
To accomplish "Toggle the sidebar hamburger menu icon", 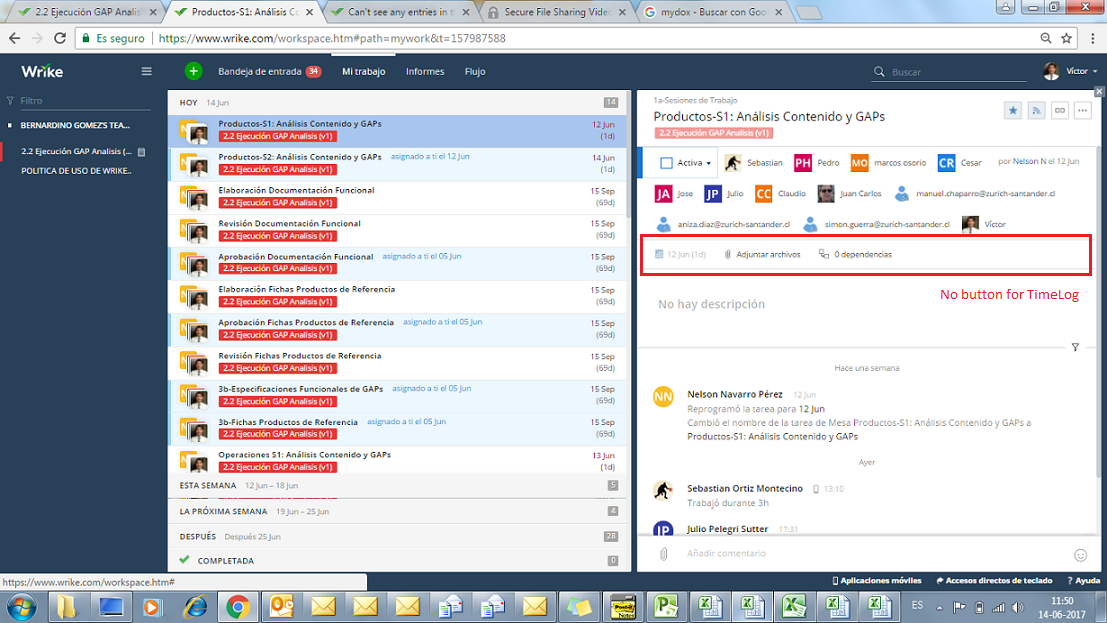I will [x=146, y=71].
